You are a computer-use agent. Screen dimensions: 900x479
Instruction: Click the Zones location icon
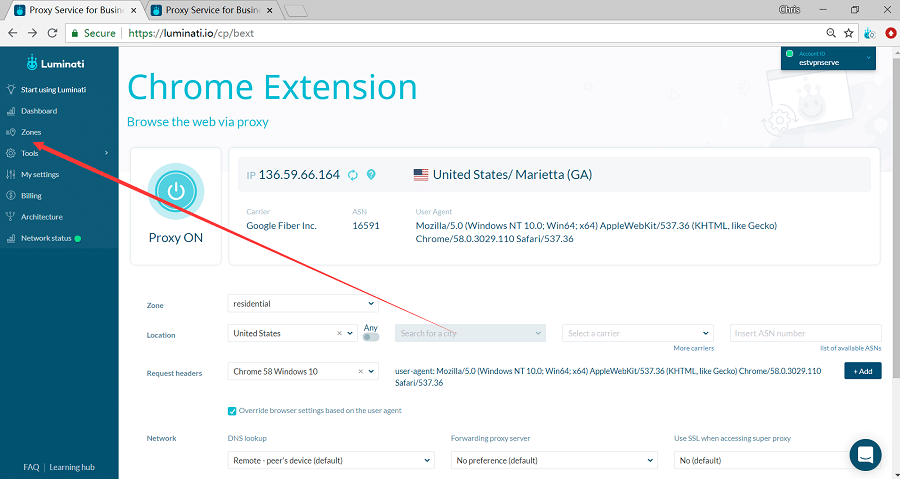[10, 132]
